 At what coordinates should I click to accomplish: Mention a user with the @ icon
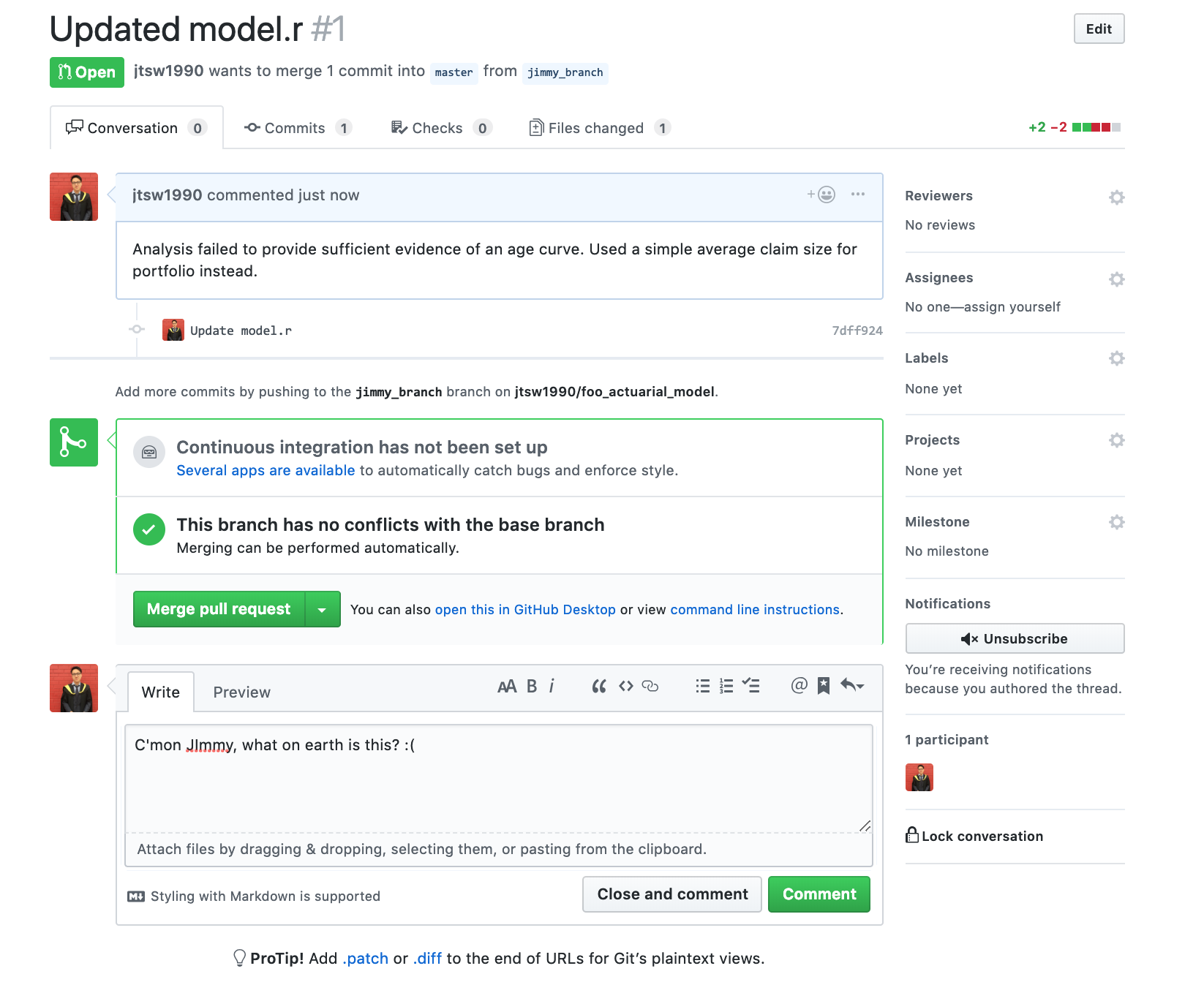(799, 685)
